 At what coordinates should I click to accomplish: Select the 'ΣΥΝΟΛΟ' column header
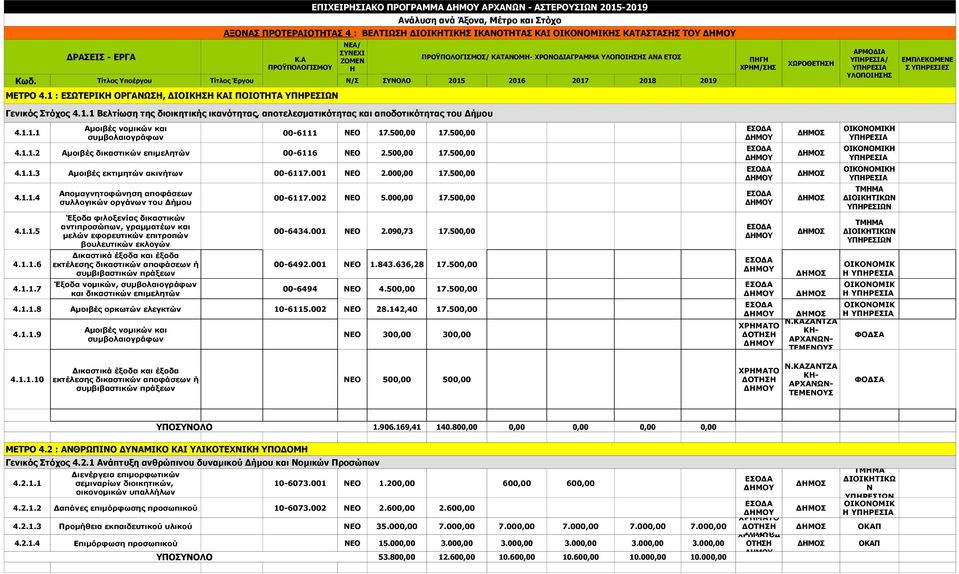point(396,81)
